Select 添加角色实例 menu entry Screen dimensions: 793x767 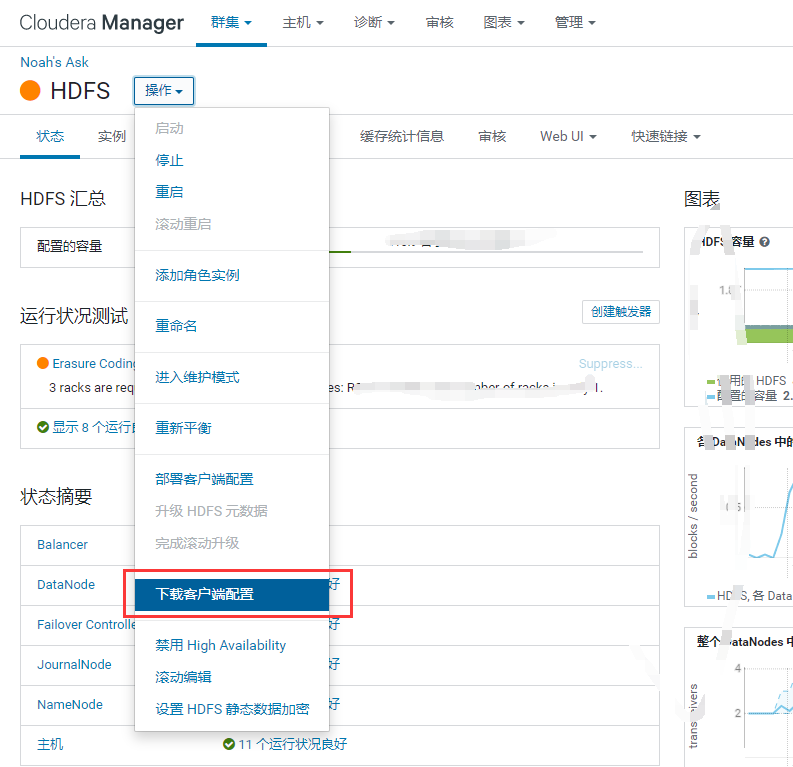[232, 275]
